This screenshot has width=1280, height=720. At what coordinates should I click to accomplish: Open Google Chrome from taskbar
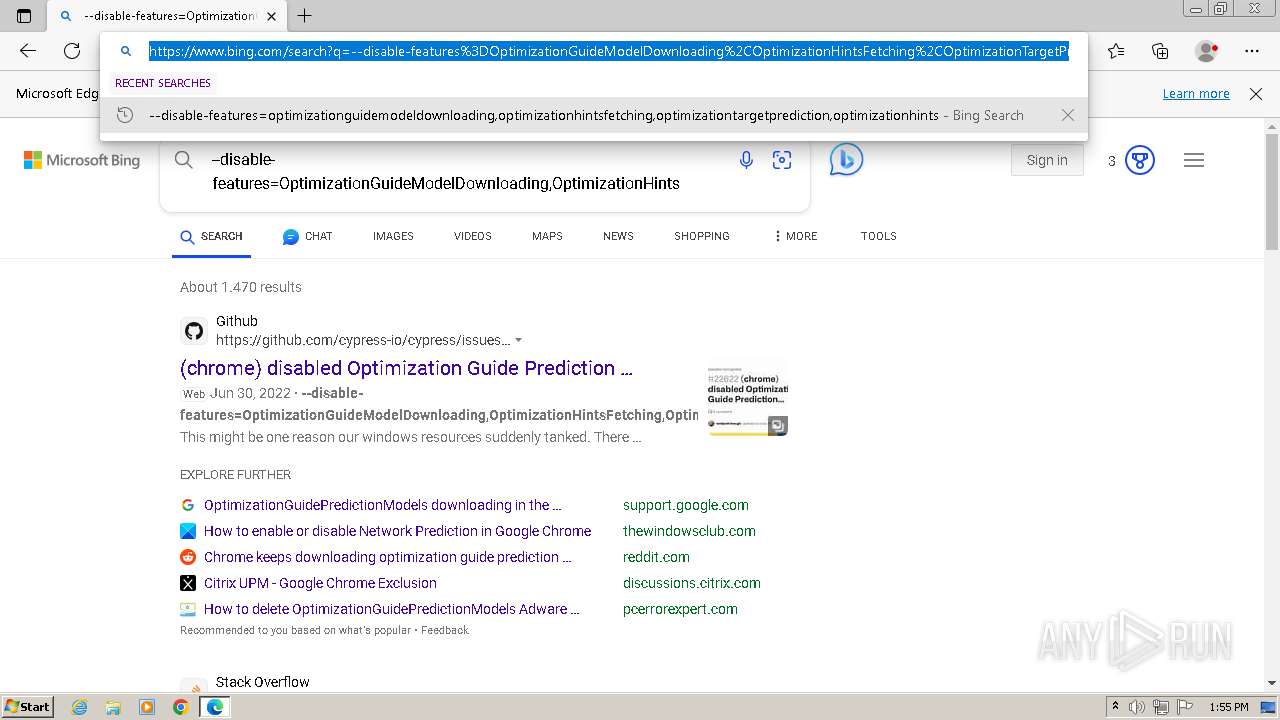click(x=181, y=707)
